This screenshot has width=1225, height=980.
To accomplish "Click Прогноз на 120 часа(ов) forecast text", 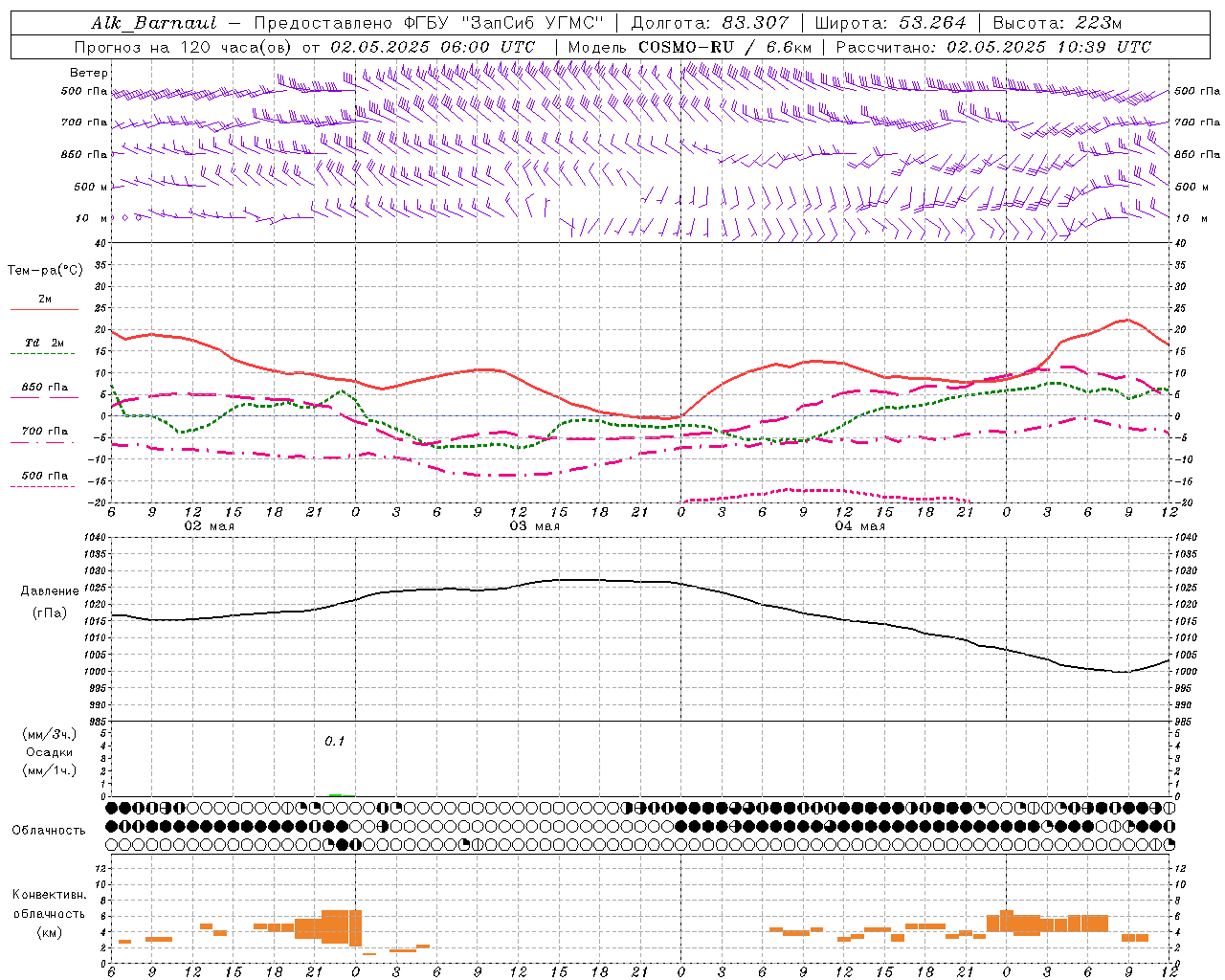I will pos(185,47).
